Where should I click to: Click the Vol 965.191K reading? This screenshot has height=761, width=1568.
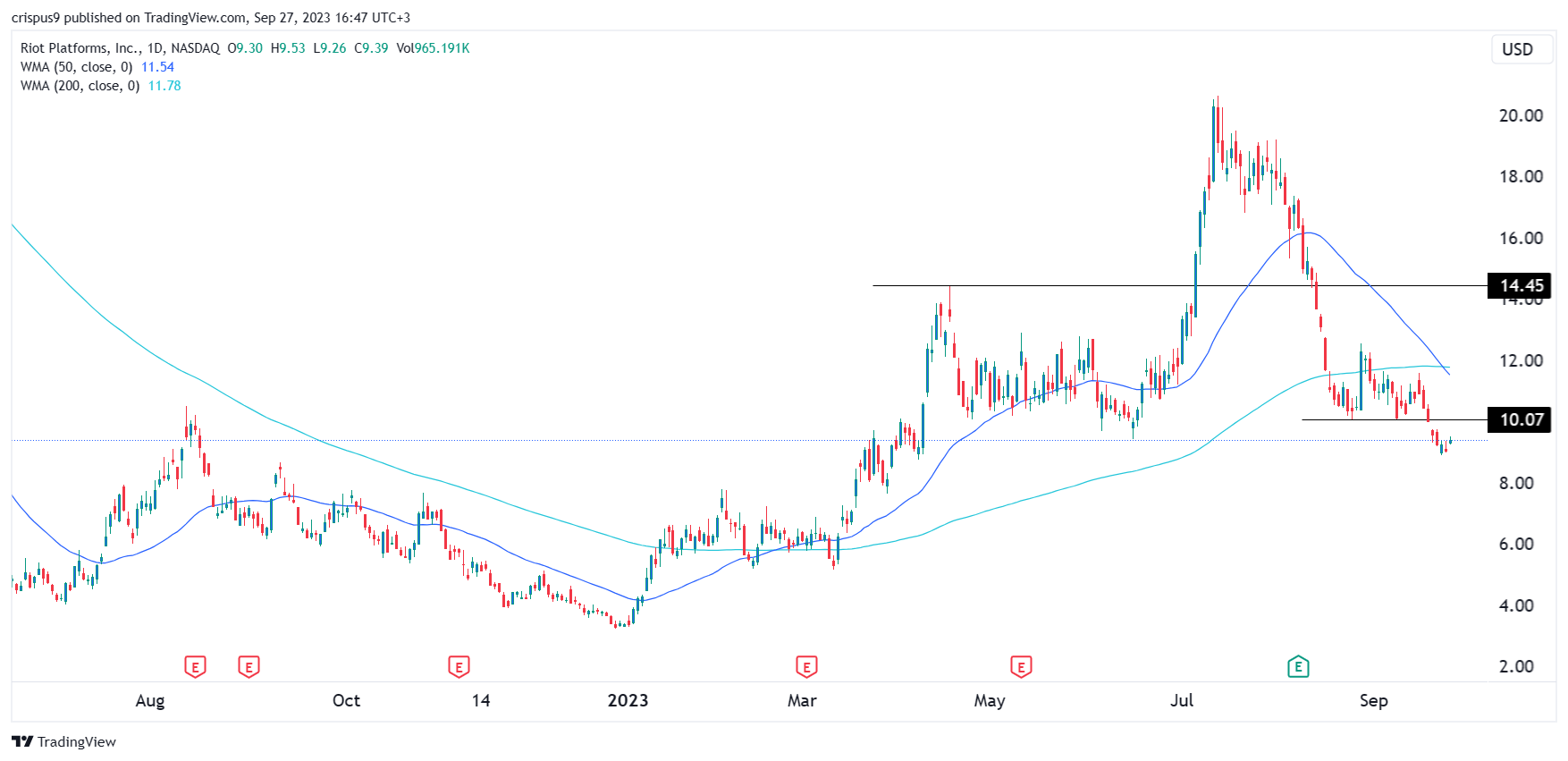click(433, 48)
